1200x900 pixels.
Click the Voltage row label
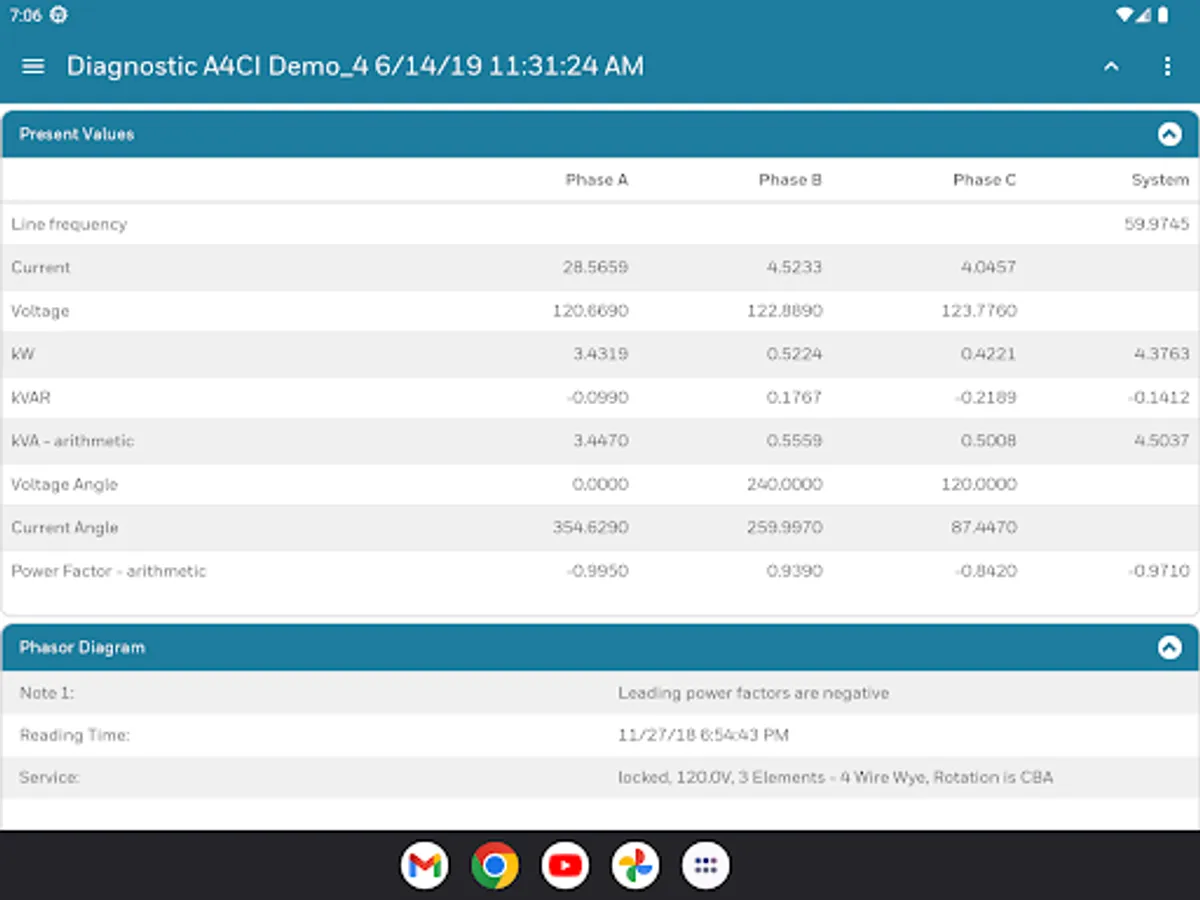[x=40, y=311]
